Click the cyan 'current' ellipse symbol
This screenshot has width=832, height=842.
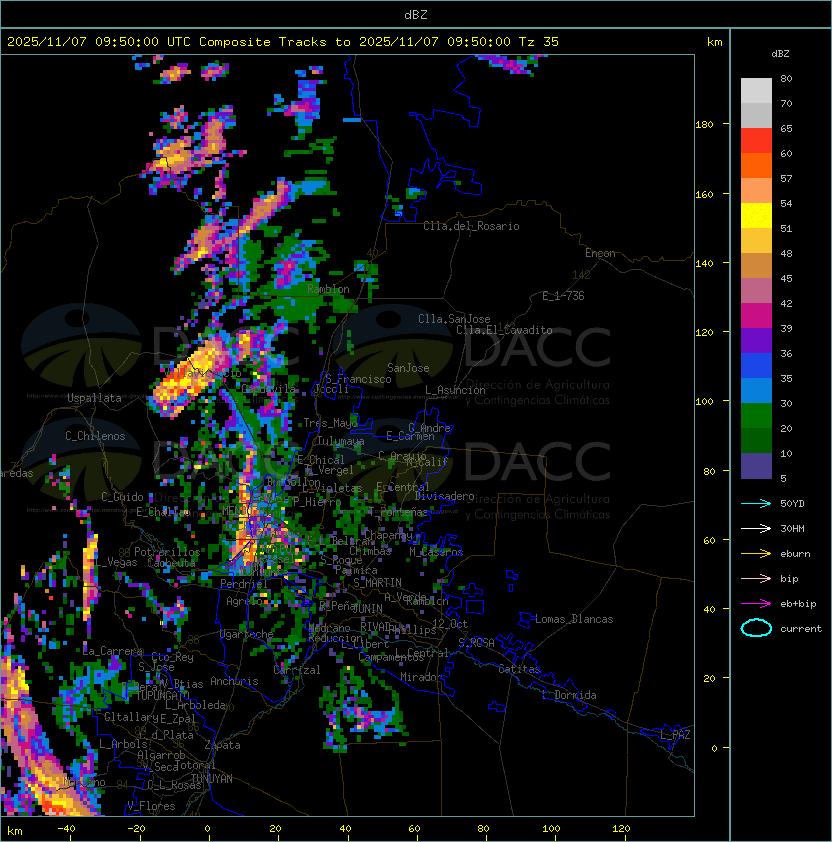(x=756, y=628)
